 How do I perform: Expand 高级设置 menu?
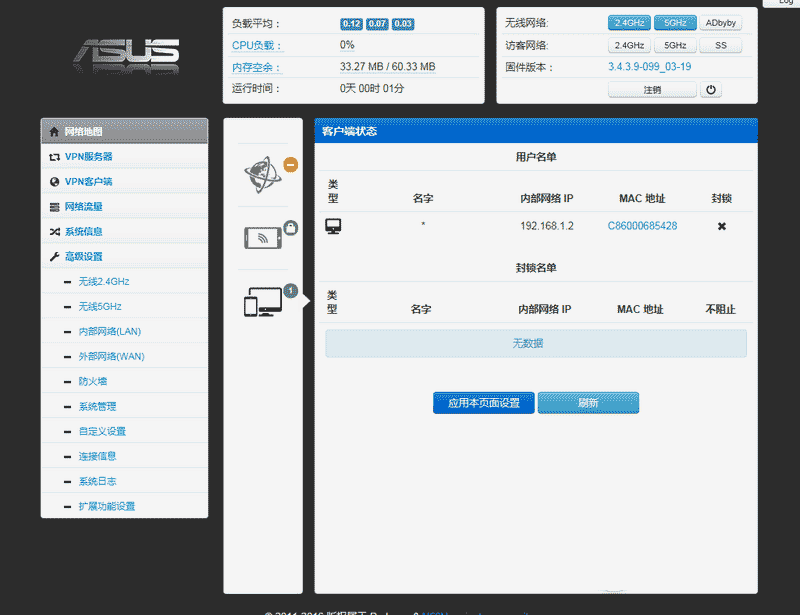(124, 257)
